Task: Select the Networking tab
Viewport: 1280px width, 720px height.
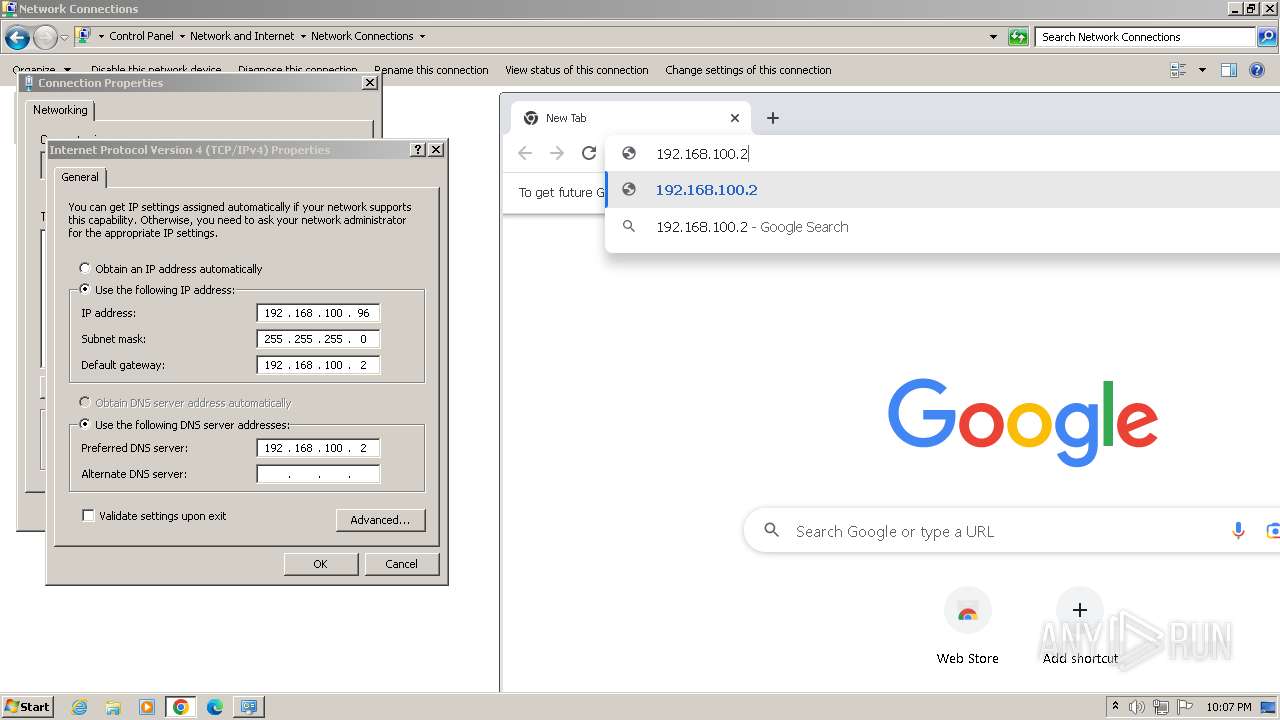Action: 60,110
